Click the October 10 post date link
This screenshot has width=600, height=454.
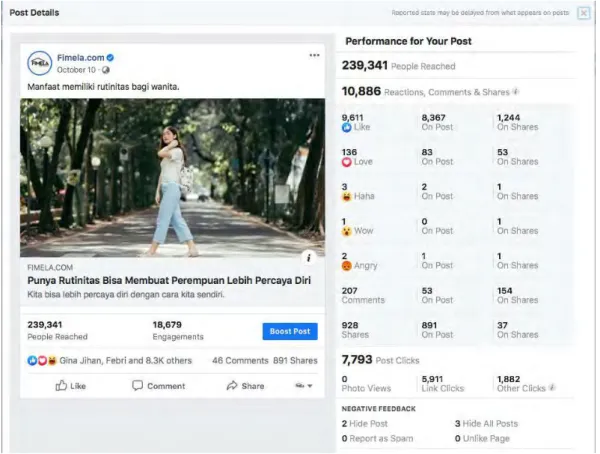76,70
